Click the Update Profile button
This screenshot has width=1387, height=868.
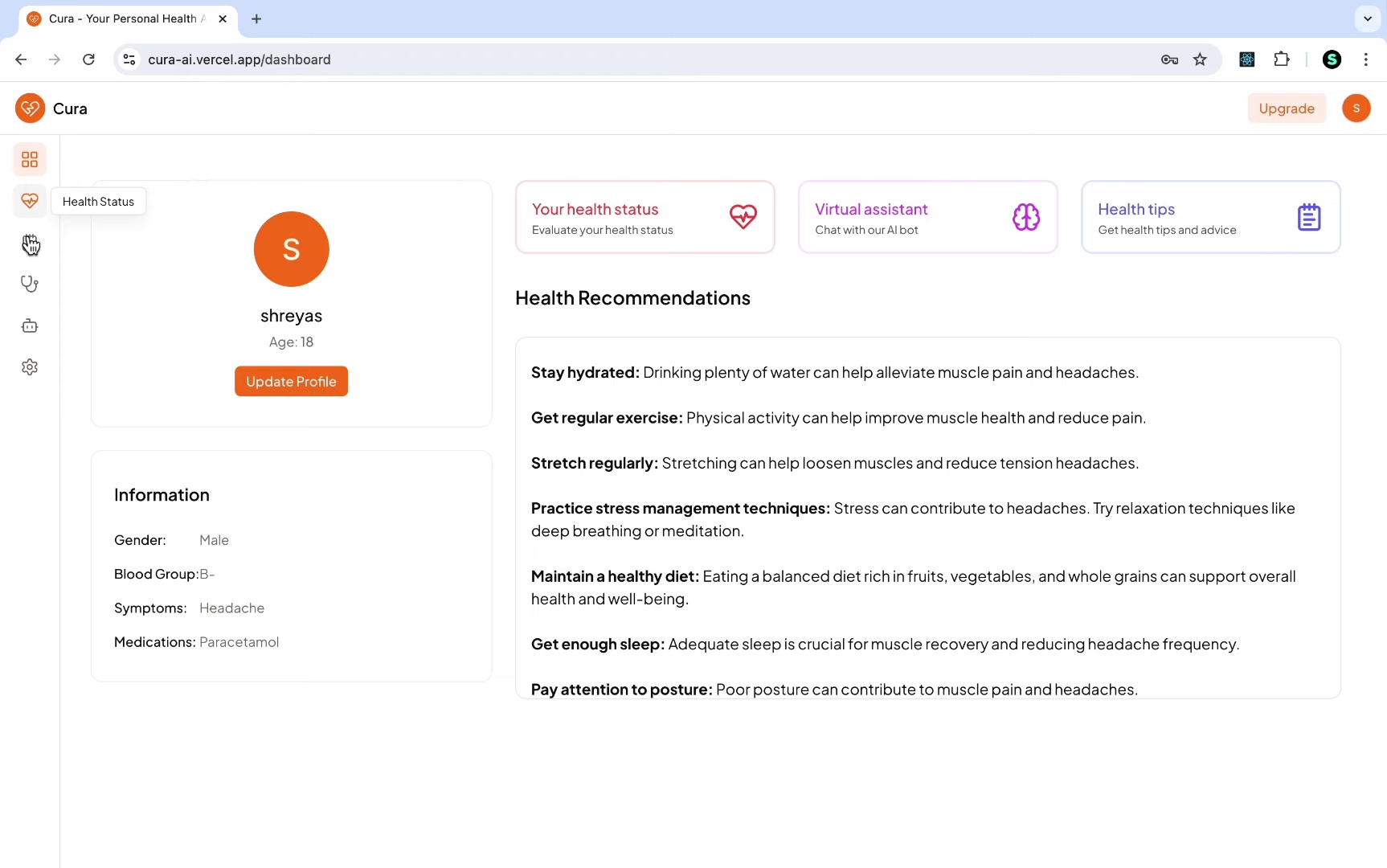(291, 382)
